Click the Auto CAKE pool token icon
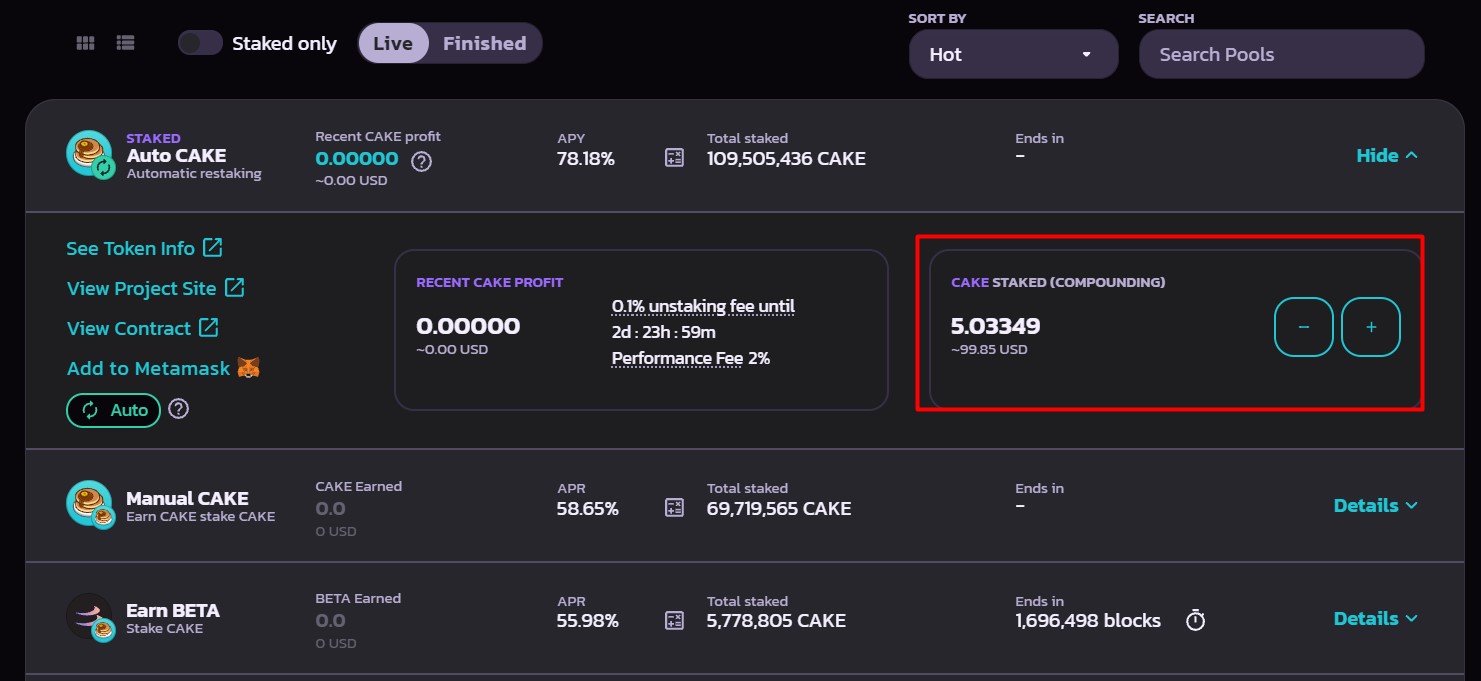This screenshot has height=681, width=1481. [90, 155]
